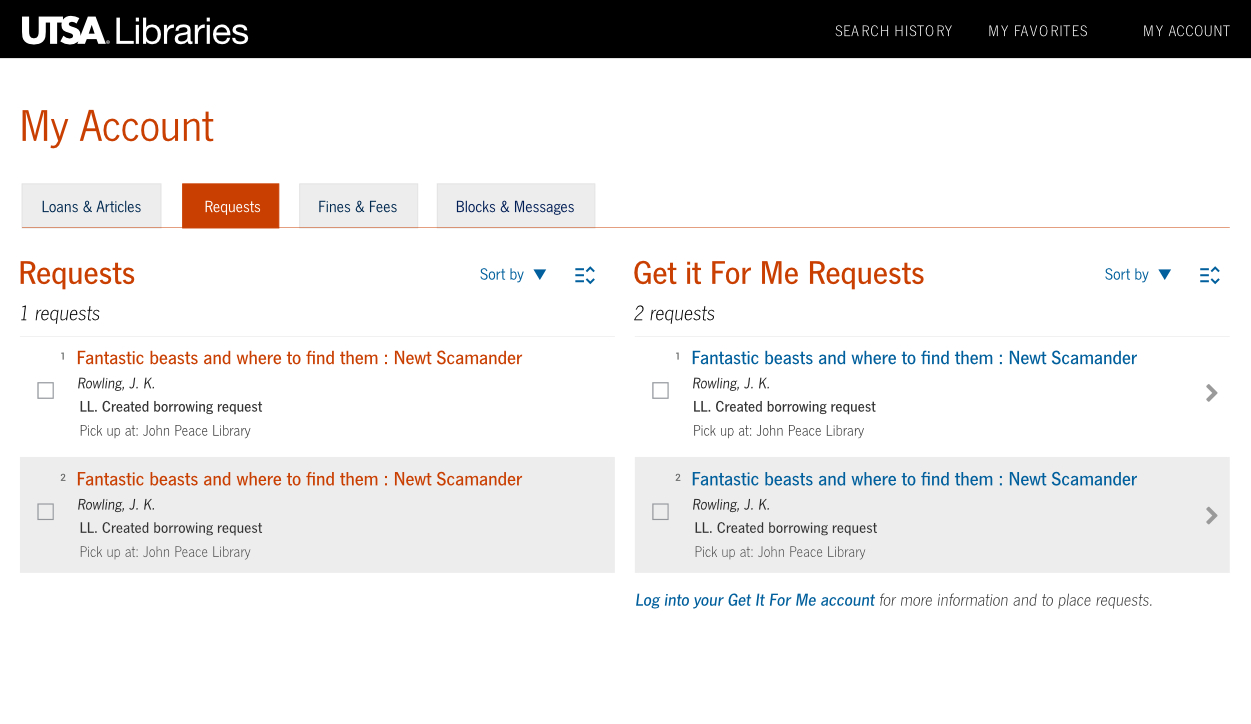Click the Sort by triangle in Get it For Me column
The height and width of the screenshot is (724, 1251).
pyautogui.click(x=1164, y=274)
